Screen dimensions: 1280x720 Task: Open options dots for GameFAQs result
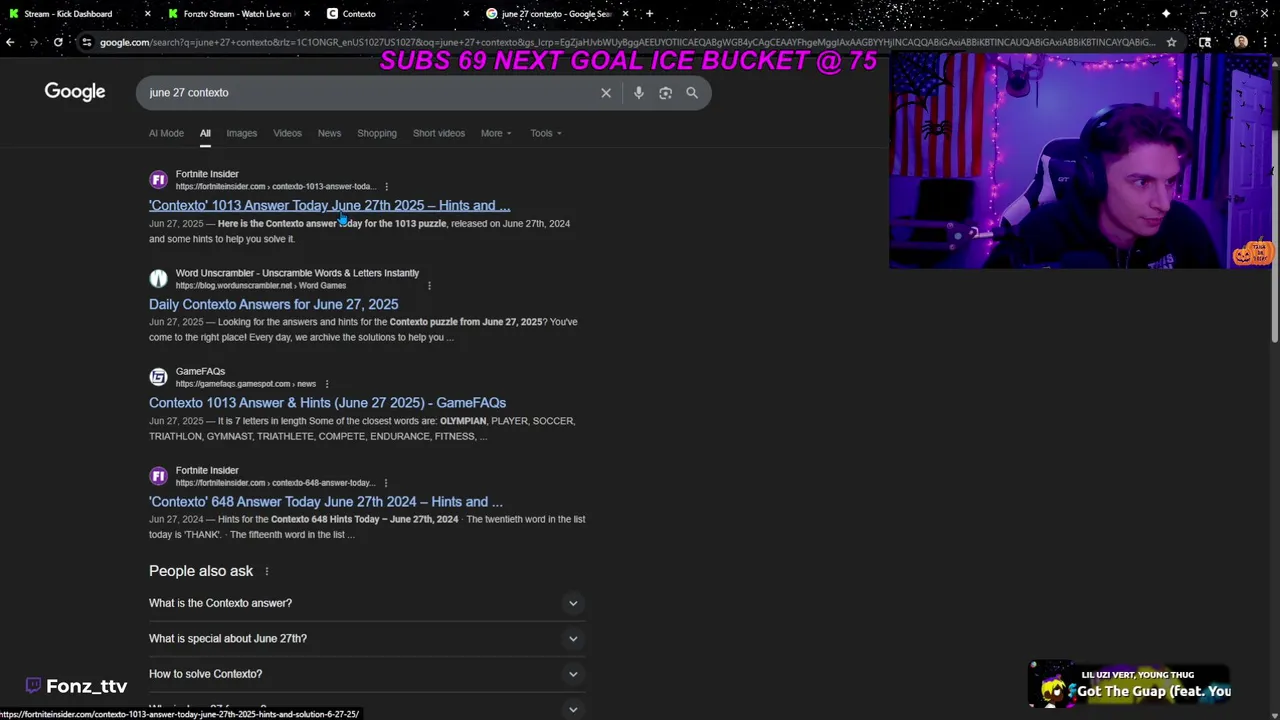click(x=326, y=384)
